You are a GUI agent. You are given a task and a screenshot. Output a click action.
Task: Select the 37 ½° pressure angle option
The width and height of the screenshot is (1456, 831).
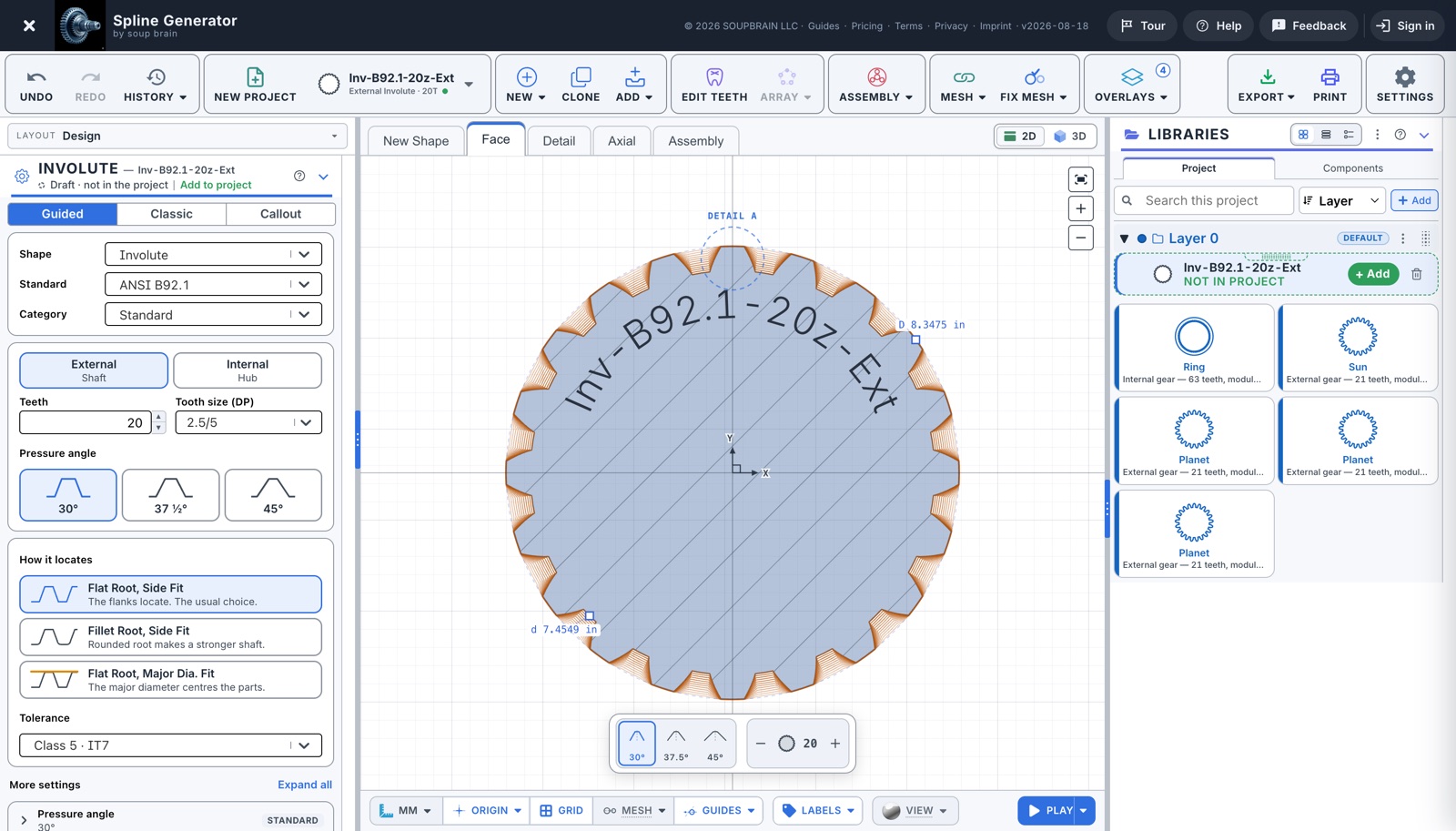(171, 495)
